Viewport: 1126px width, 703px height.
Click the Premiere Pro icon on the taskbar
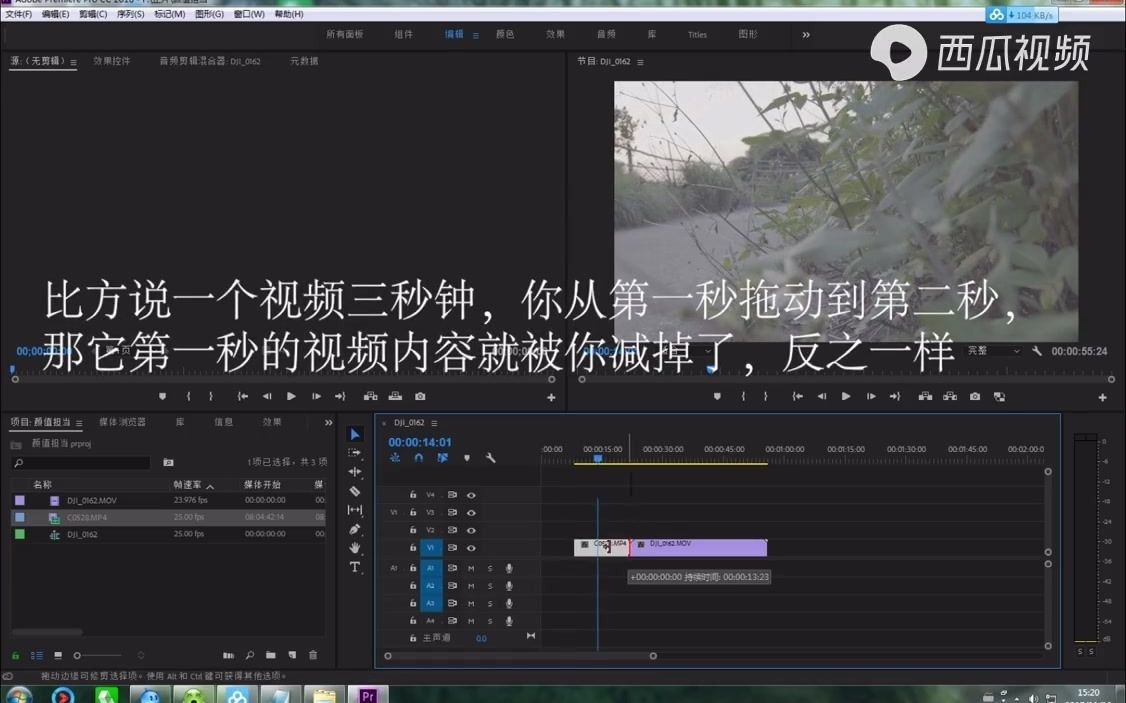[368, 692]
